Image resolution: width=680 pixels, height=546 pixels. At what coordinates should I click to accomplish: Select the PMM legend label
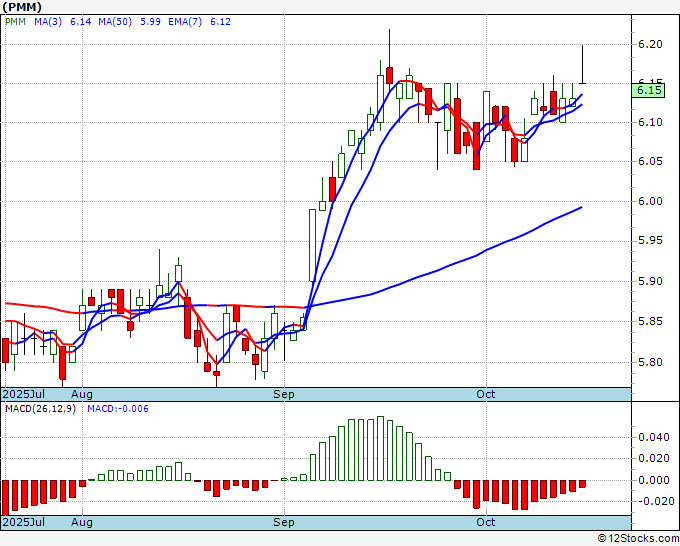(15, 22)
